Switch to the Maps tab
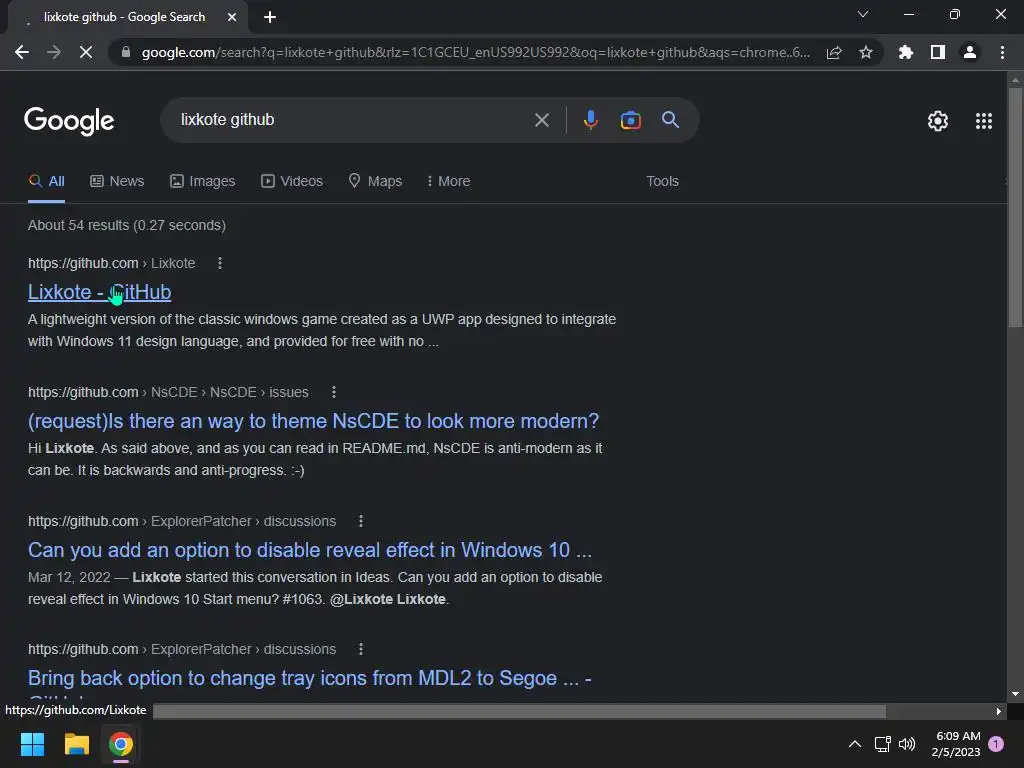 pos(376,181)
